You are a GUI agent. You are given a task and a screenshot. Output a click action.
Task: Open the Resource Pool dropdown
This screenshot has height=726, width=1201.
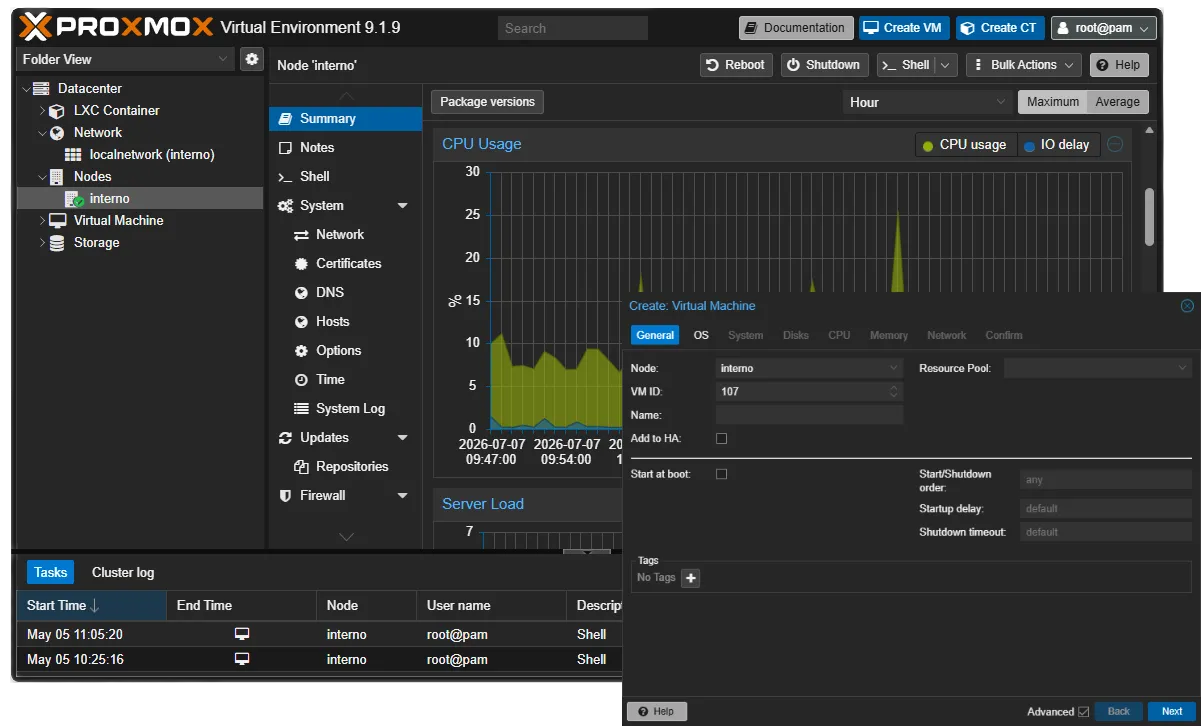(1183, 368)
